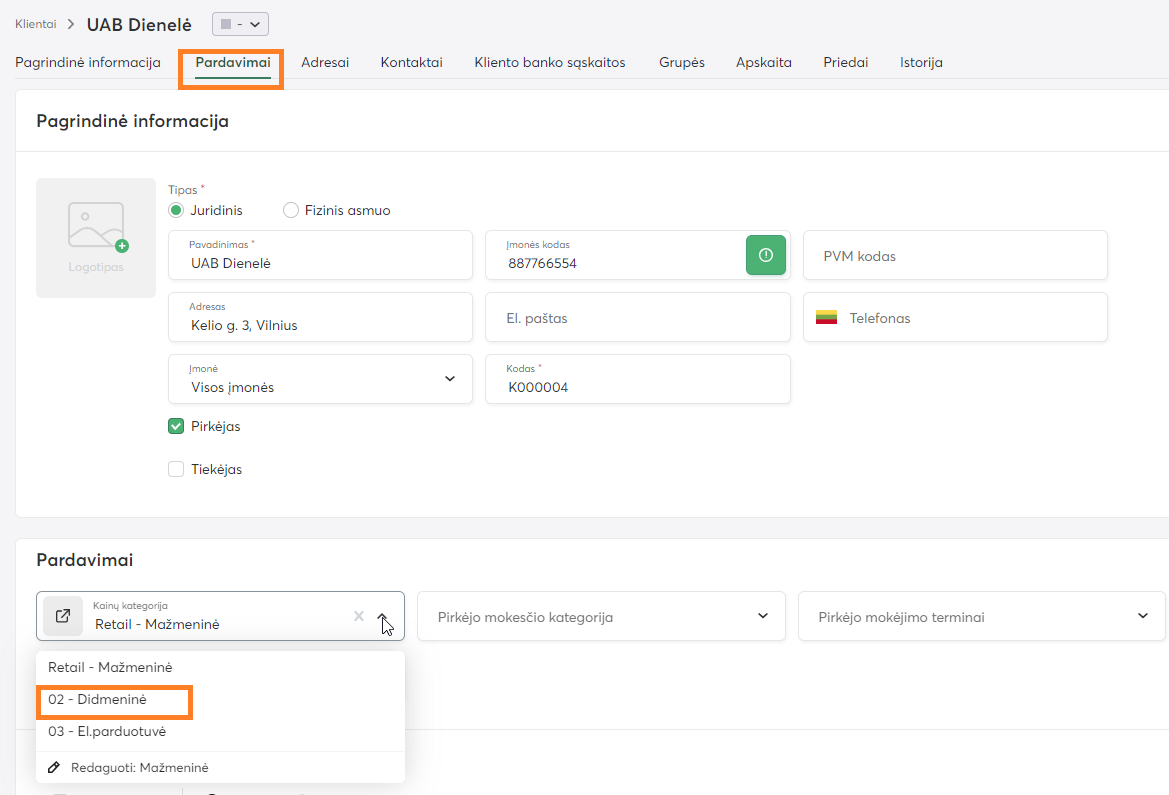Image resolution: width=1169 pixels, height=795 pixels.
Task: Switch to the Adresai tab
Action: 325,62
